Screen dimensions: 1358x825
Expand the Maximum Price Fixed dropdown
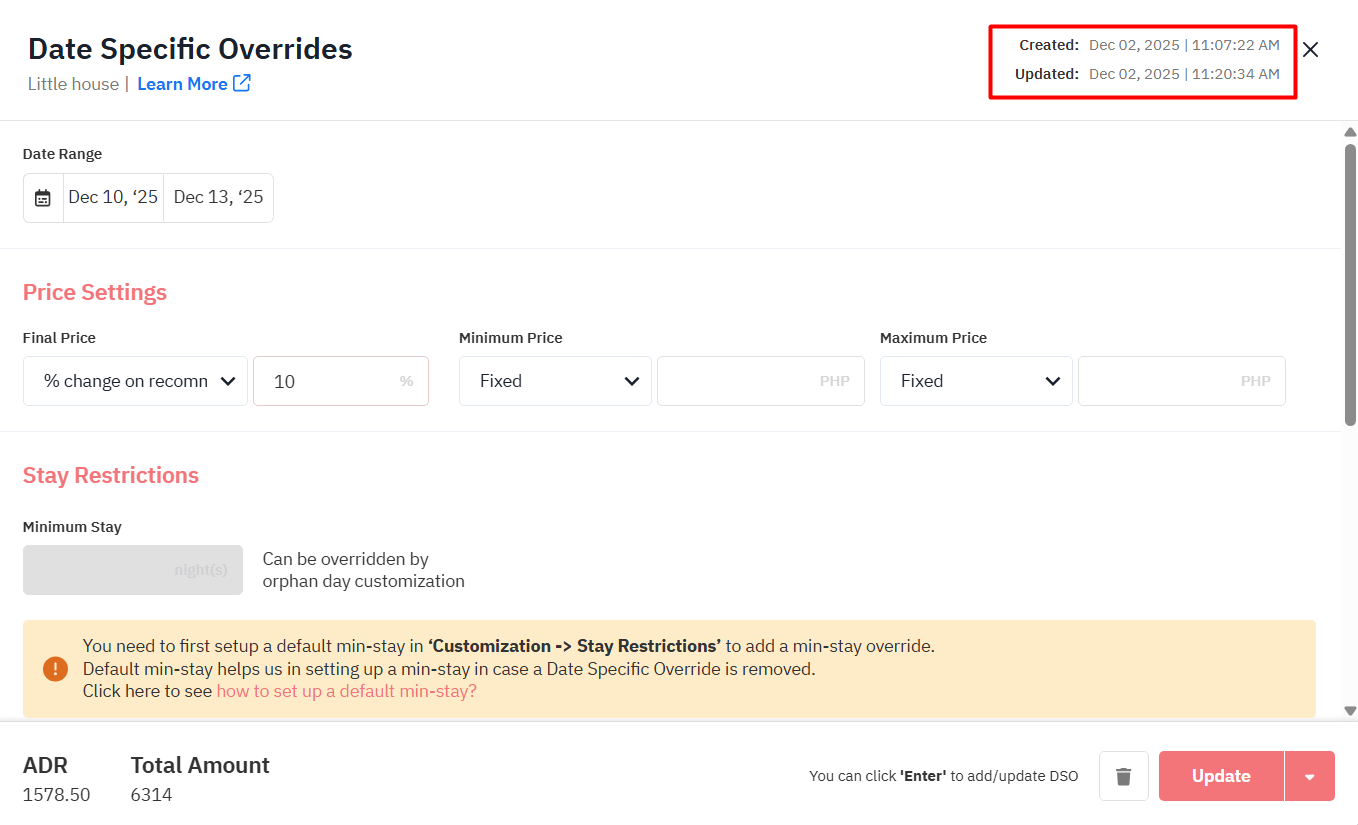pyautogui.click(x=976, y=381)
